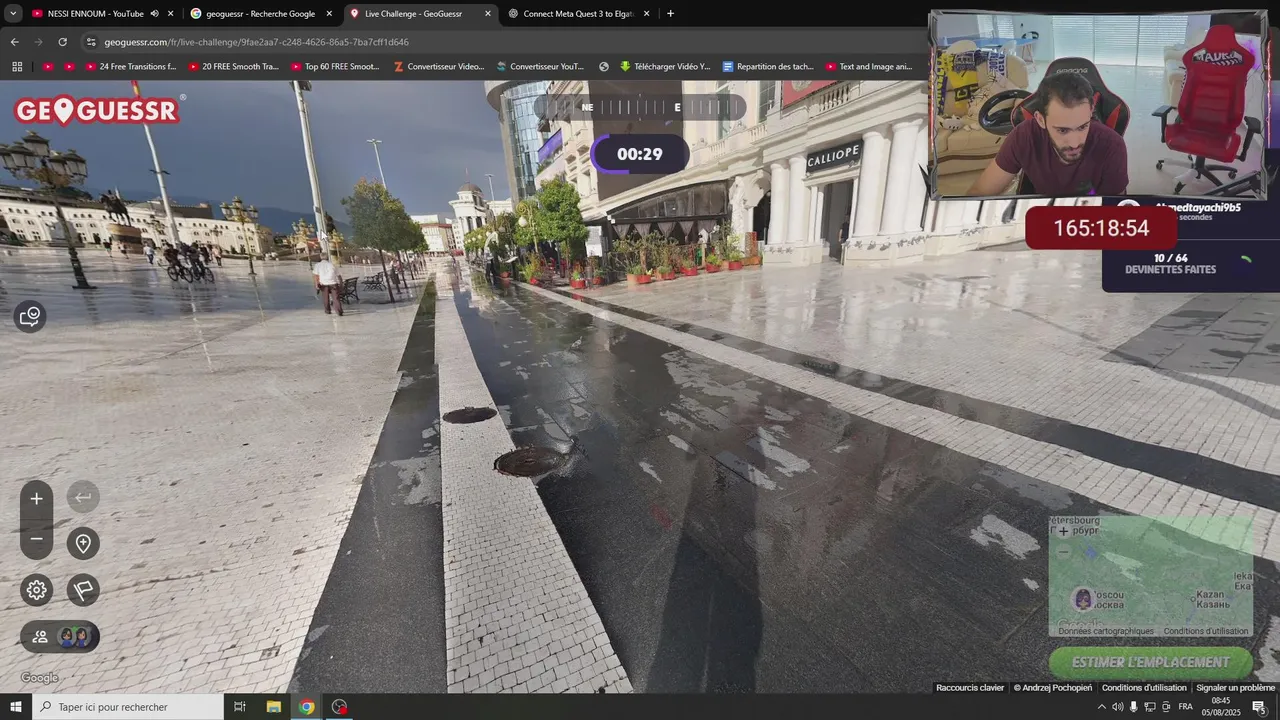Open the clock showing 08:45
Screen dimensions: 1280x720
coord(1221,707)
